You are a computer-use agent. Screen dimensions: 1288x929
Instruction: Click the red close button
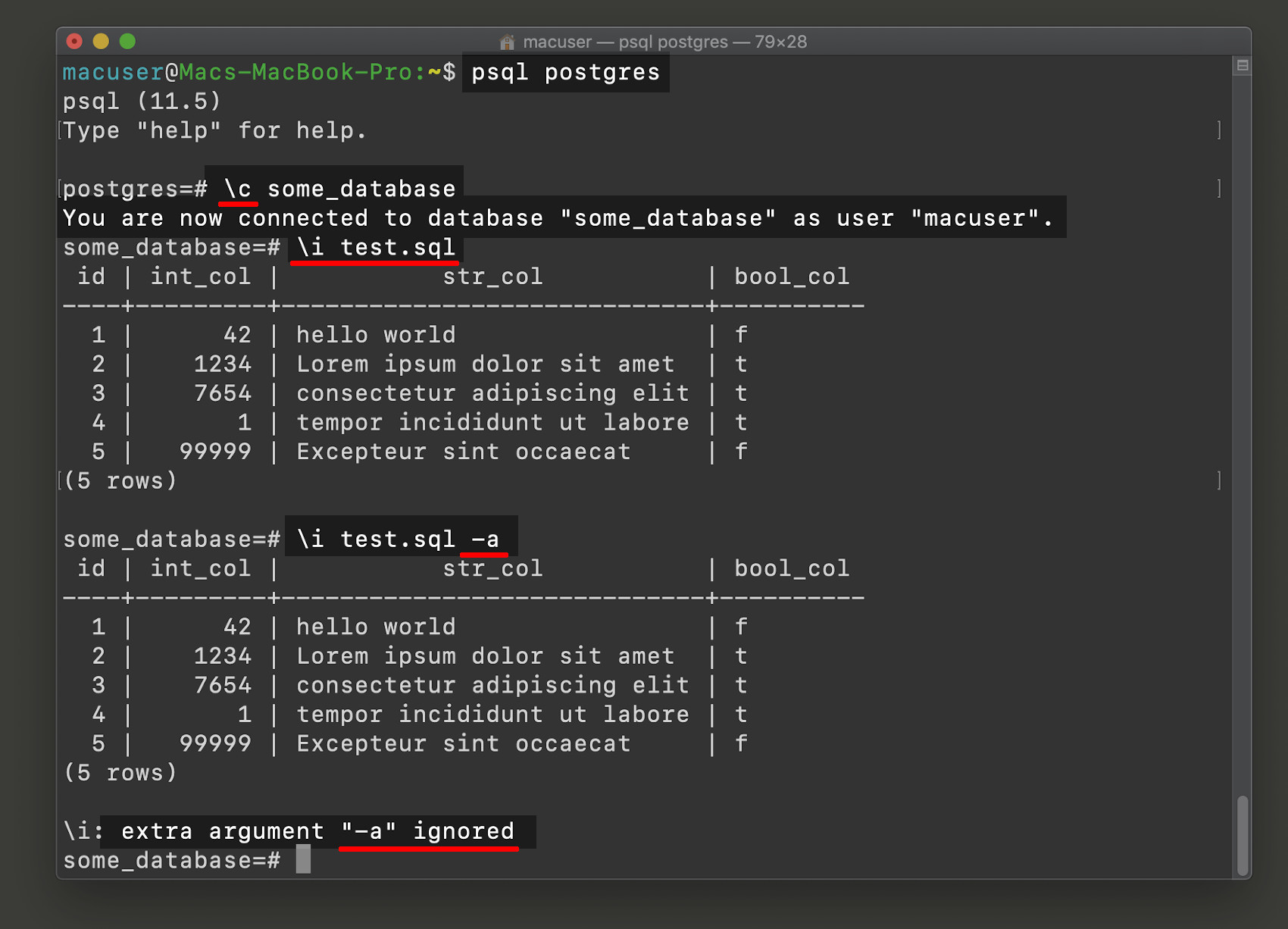point(73,41)
